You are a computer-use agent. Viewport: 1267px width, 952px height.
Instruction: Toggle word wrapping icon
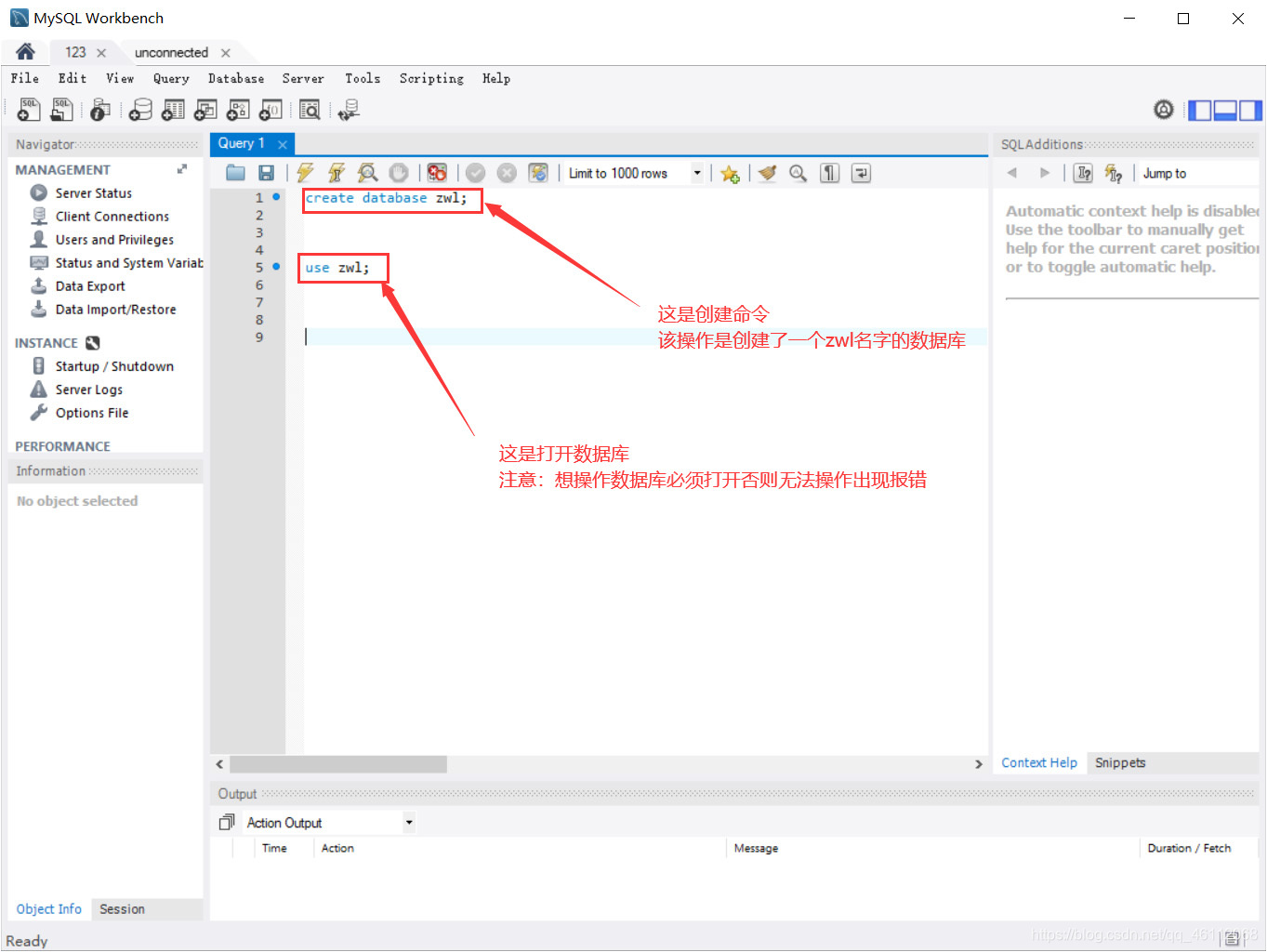(862, 173)
